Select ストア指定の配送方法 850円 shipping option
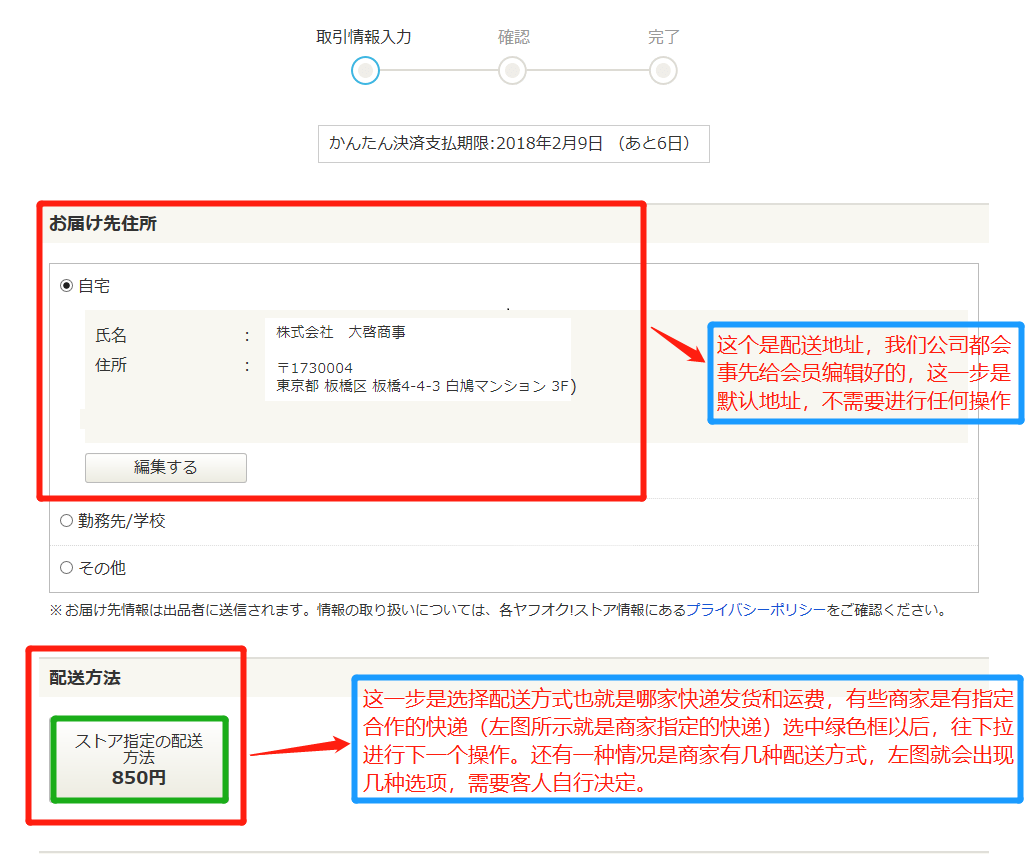The height and width of the screenshot is (854, 1028). click(x=139, y=759)
